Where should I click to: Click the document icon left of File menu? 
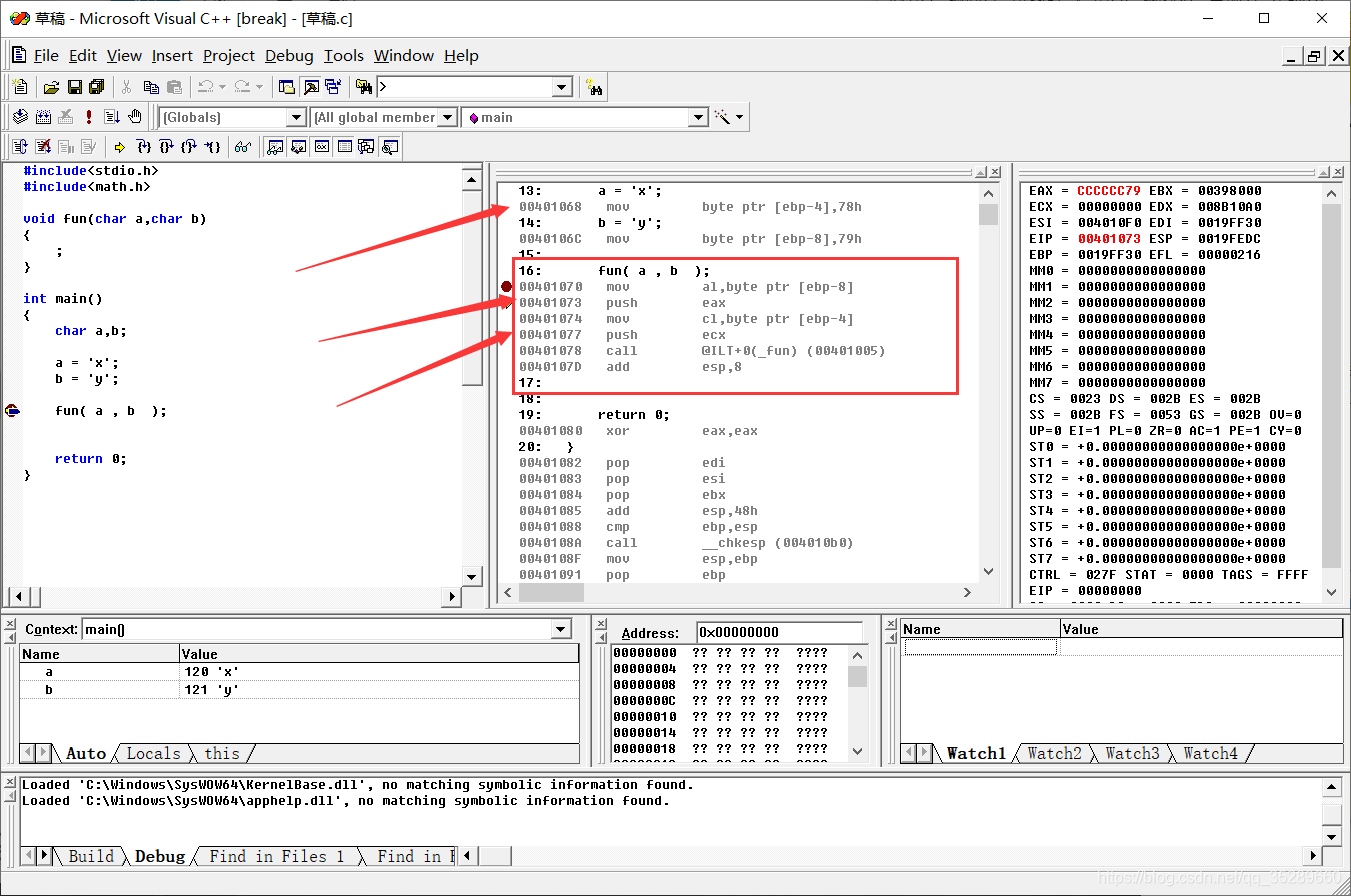tap(18, 55)
